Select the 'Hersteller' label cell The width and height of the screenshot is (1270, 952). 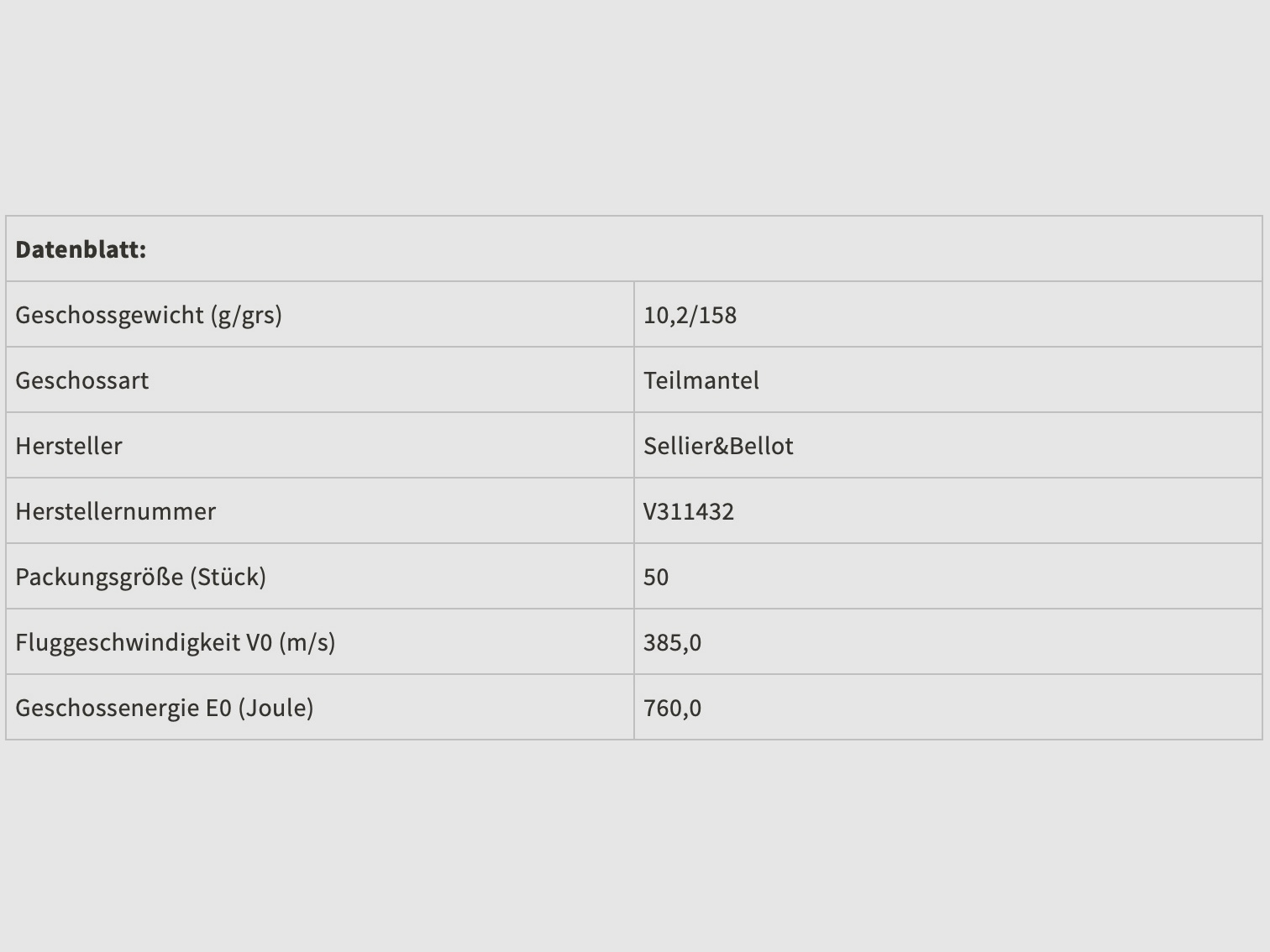click(x=69, y=446)
